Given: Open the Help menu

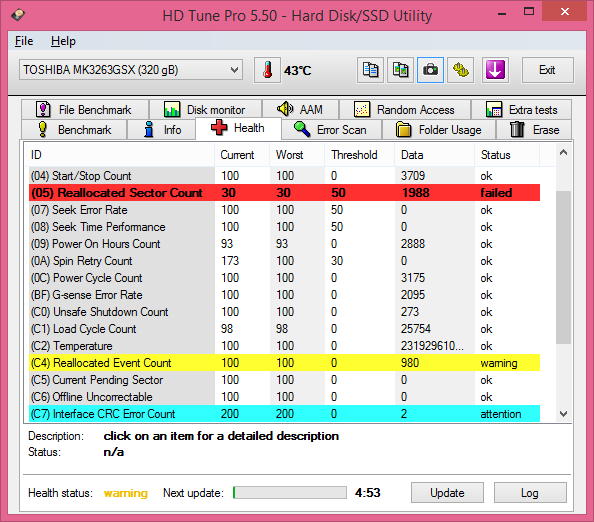Looking at the screenshot, I should [63, 41].
